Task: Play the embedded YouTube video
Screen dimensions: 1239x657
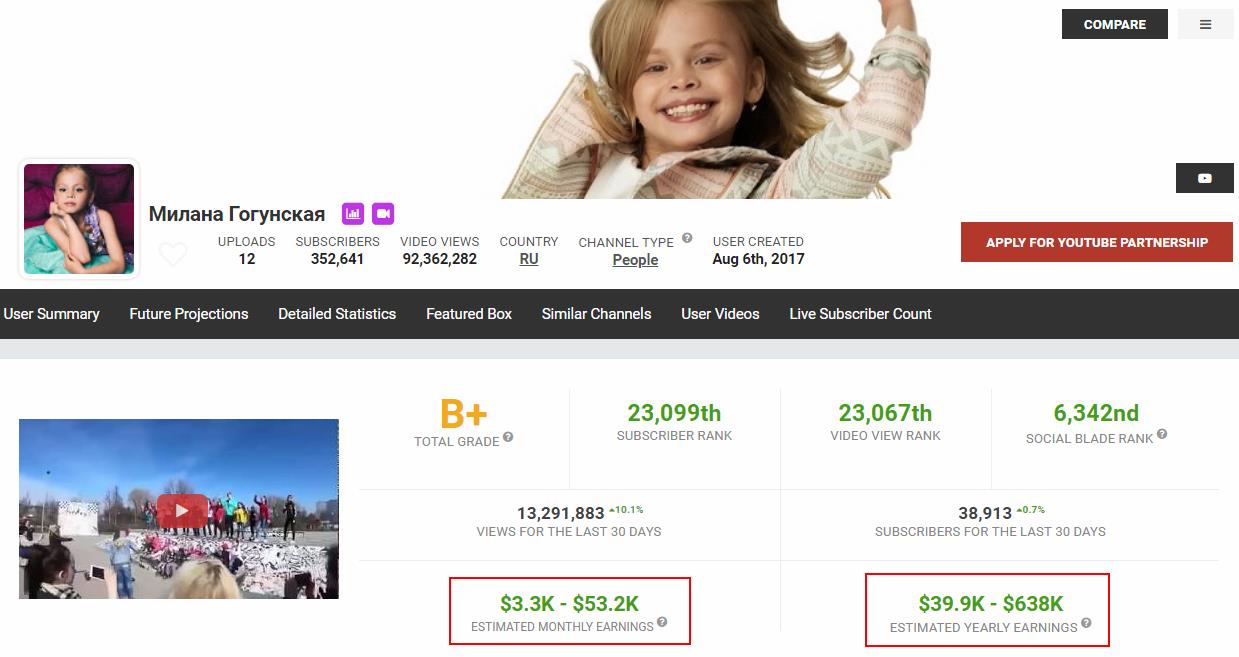Action: (x=181, y=510)
